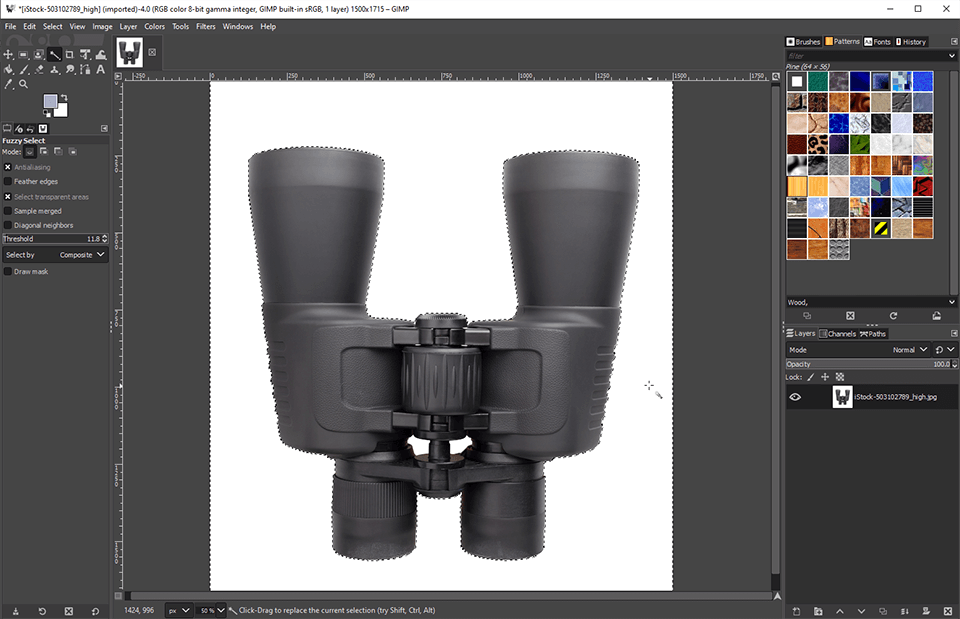The width and height of the screenshot is (960, 619).
Task: Open the Filters menu
Action: point(205,26)
